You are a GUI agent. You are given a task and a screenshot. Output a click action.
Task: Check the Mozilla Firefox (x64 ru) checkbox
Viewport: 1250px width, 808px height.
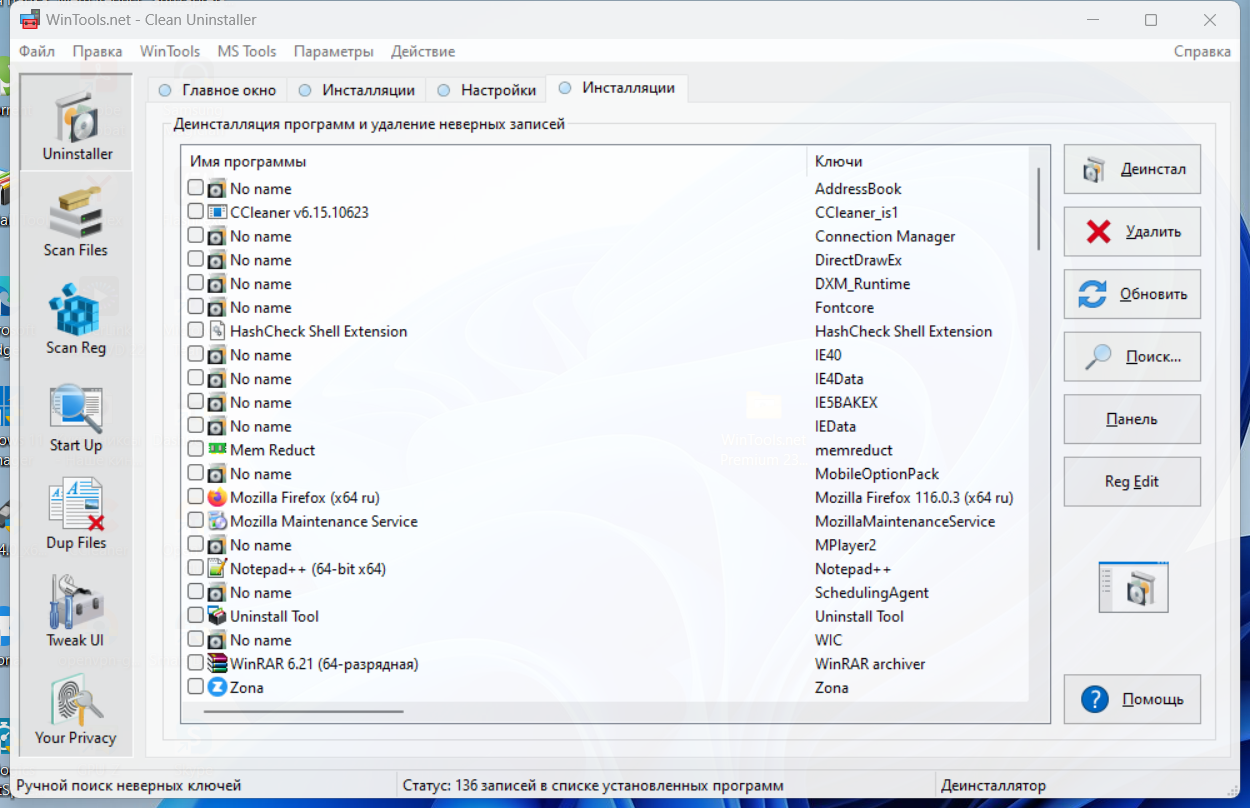(195, 497)
